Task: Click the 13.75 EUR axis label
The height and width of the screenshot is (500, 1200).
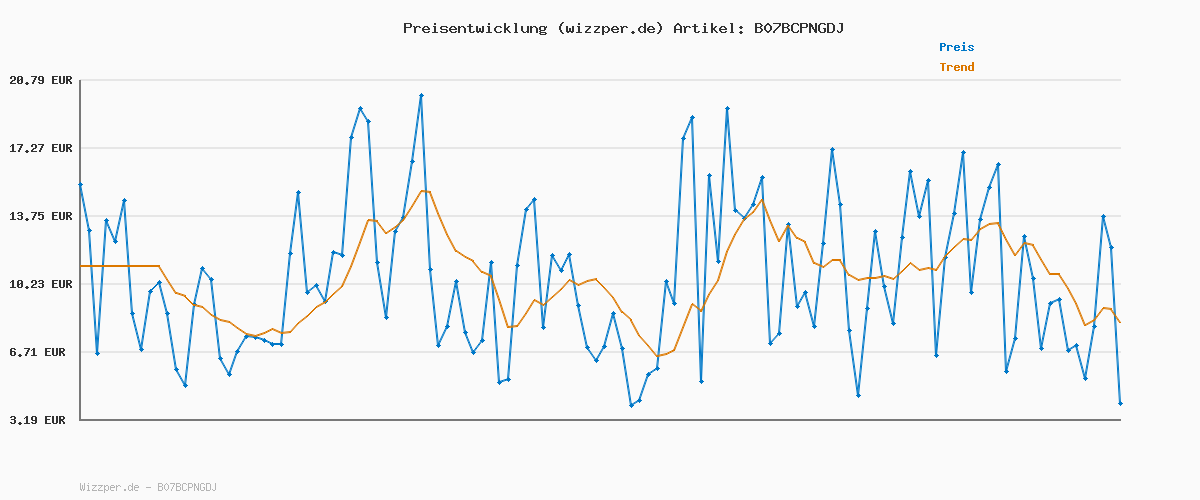Action: tap(41, 216)
